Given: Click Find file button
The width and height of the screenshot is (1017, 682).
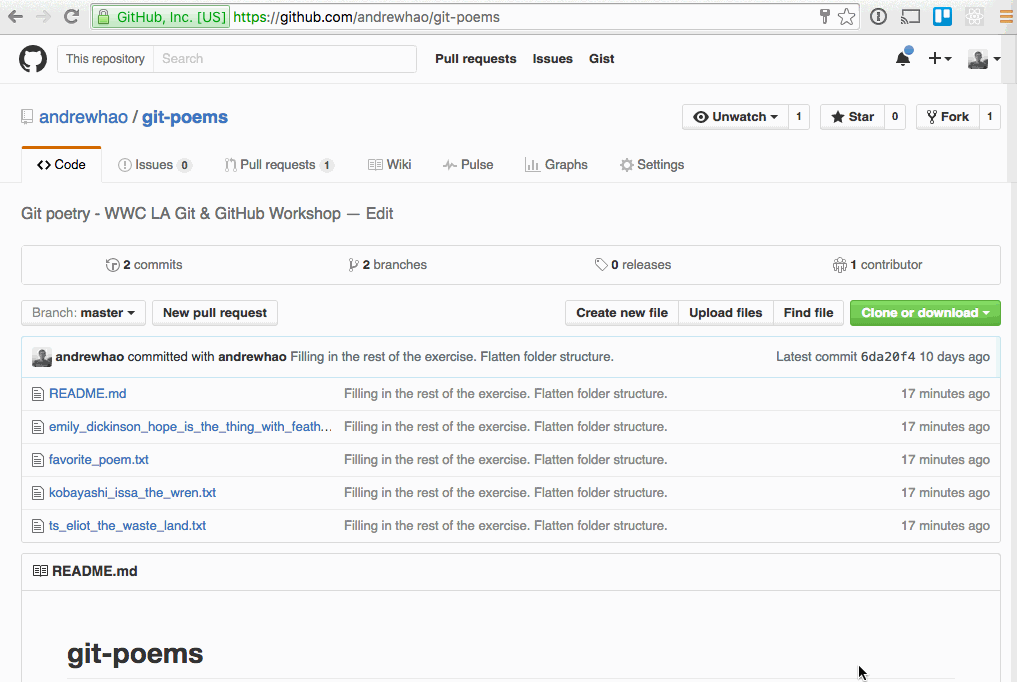Looking at the screenshot, I should coord(808,312).
